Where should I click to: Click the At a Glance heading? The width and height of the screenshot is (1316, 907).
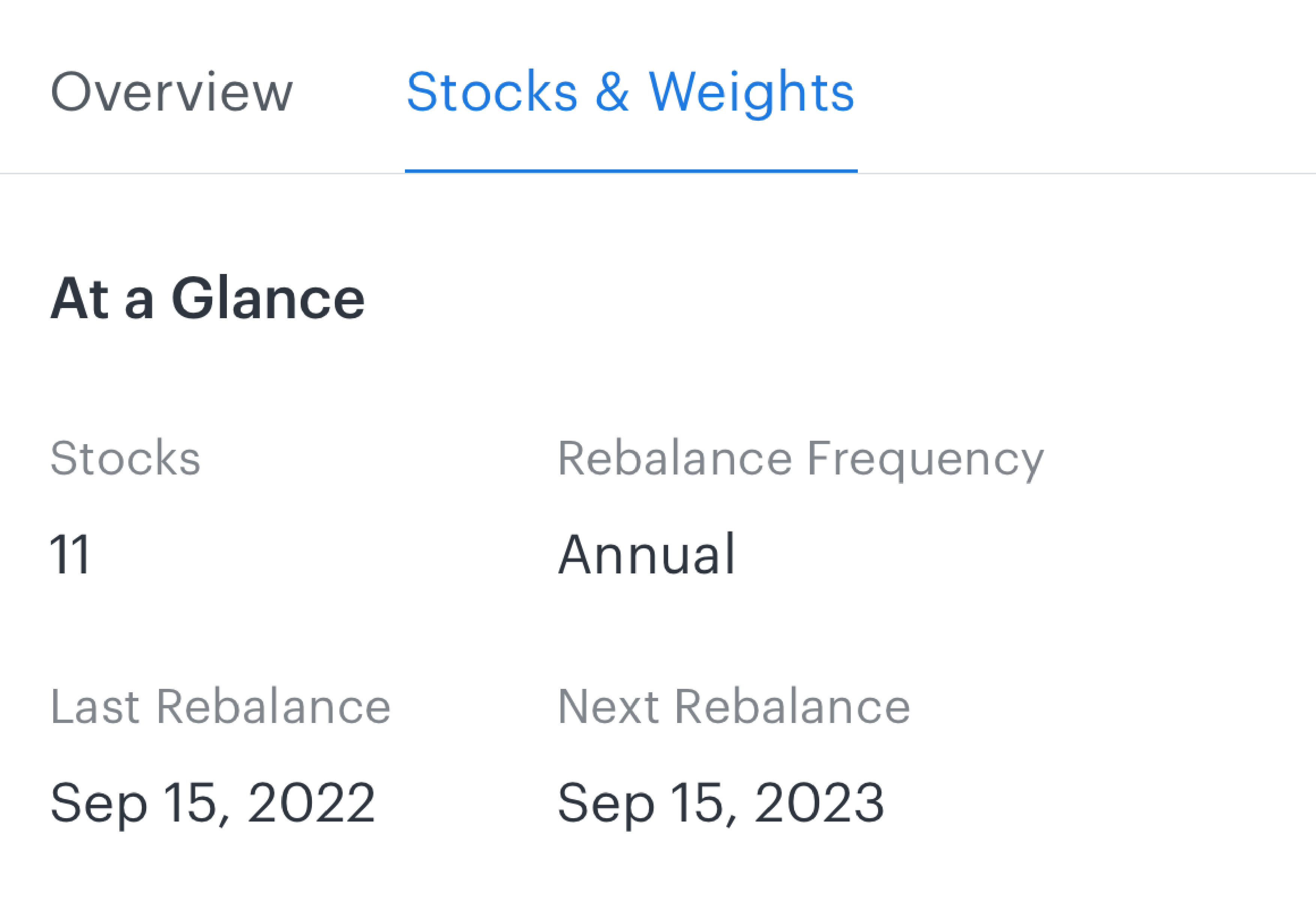click(x=207, y=298)
